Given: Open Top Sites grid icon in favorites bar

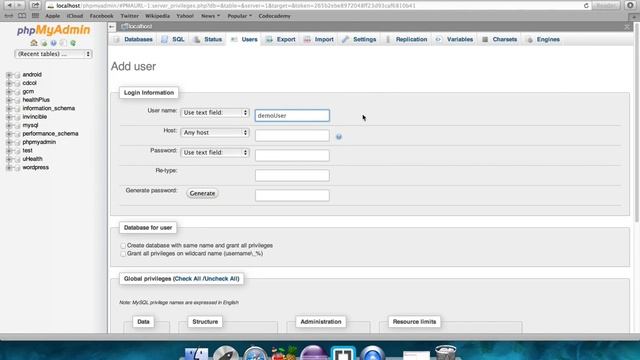Looking at the screenshot, I should 36,16.
